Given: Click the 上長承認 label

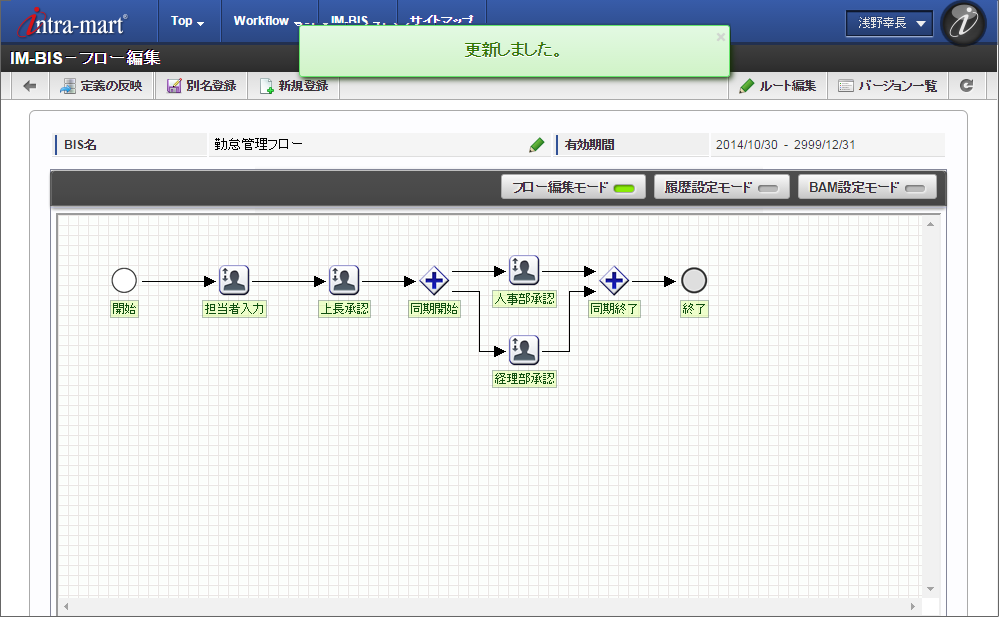Looking at the screenshot, I should pyautogui.click(x=344, y=308).
